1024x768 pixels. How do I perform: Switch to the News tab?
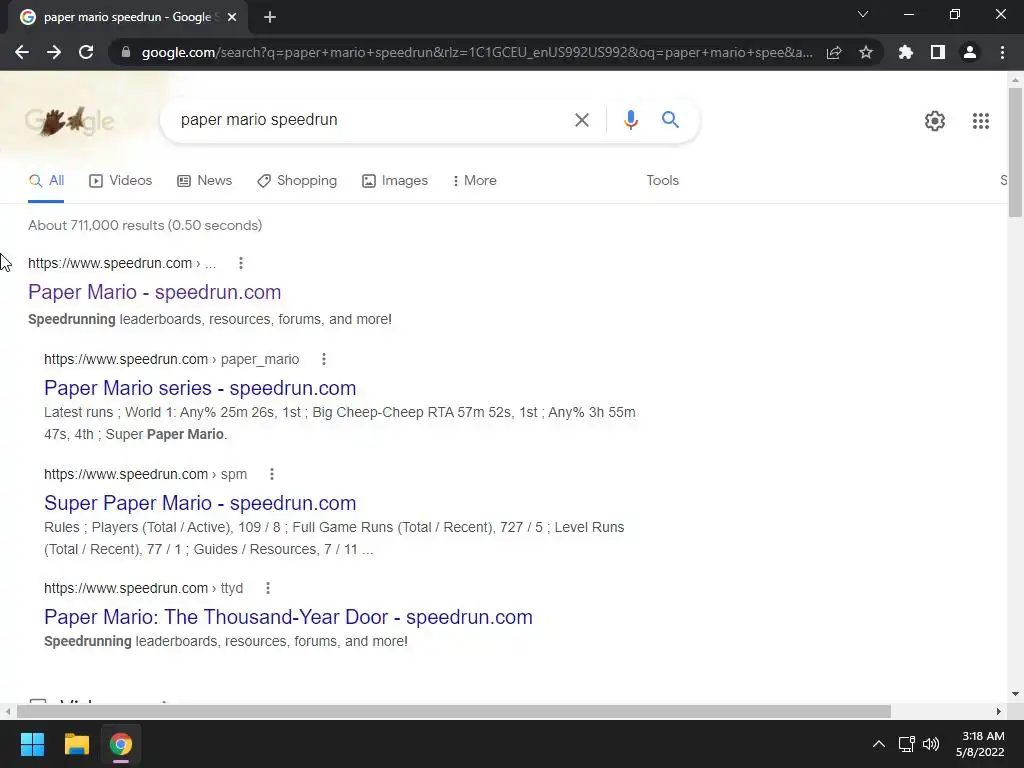[205, 181]
